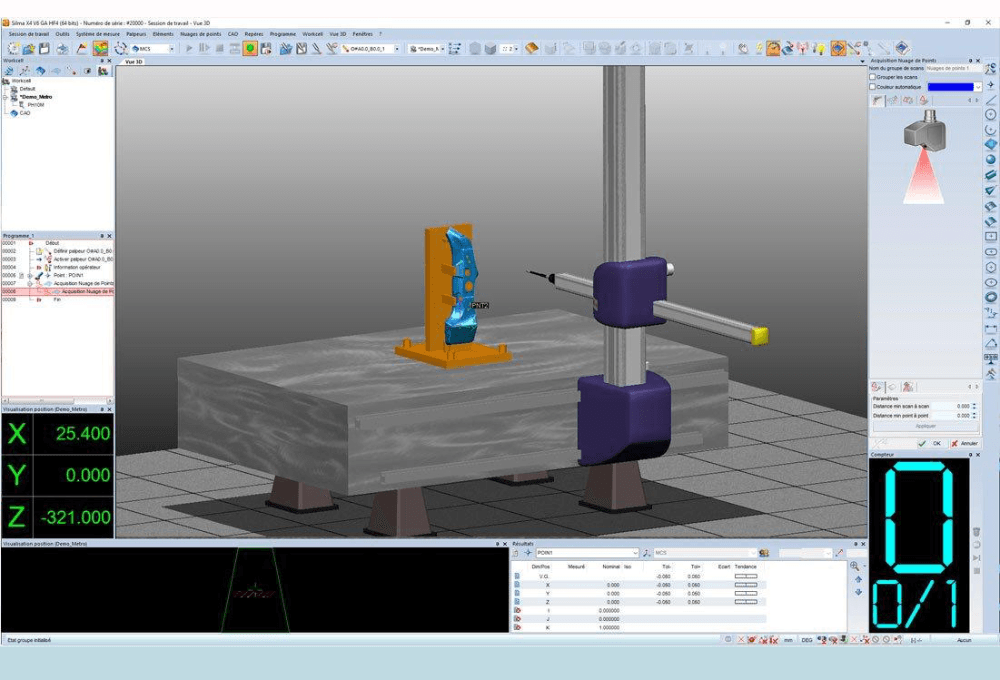The width and height of the screenshot is (1000, 680).
Task: Select the Information opérateur program line
Action: click(x=77, y=267)
